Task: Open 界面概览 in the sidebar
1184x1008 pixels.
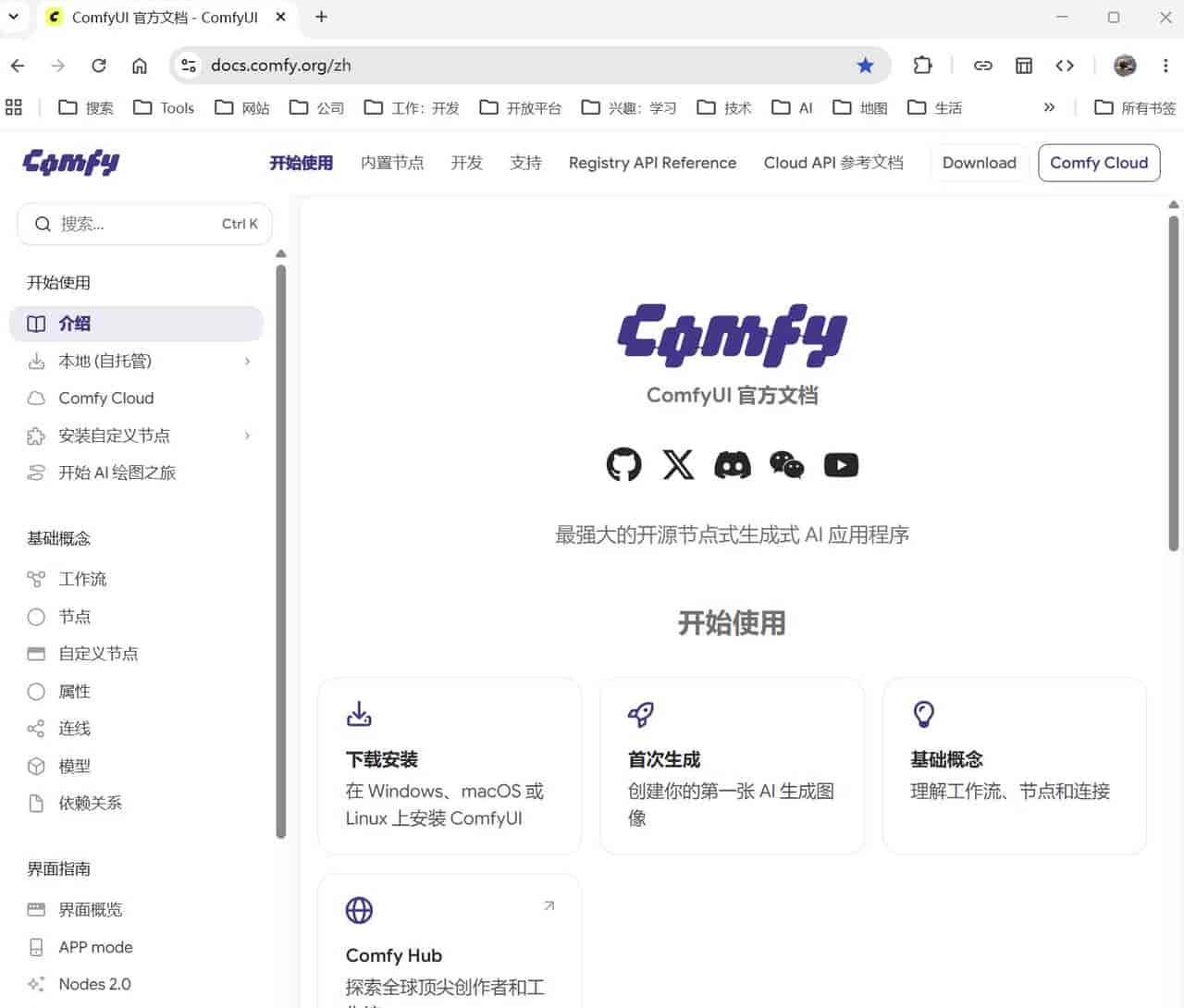Action: tap(136, 910)
